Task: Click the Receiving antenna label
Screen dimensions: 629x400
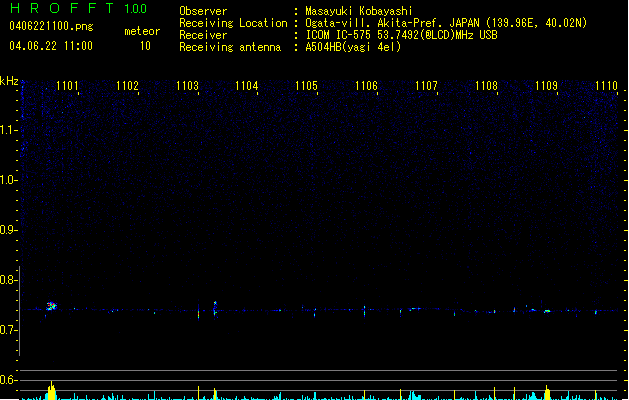Action: 230,47
